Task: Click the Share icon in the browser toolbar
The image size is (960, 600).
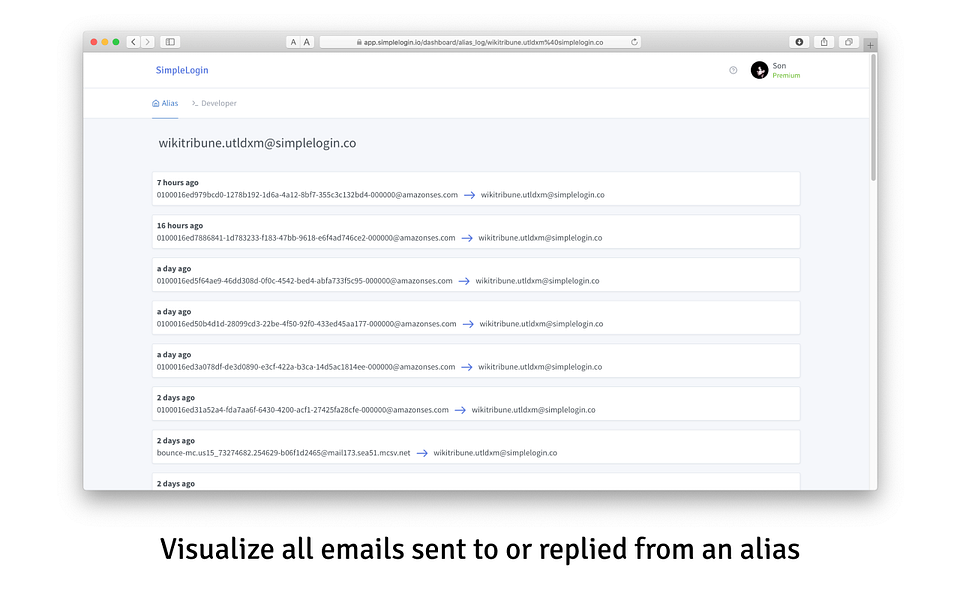Action: click(823, 42)
